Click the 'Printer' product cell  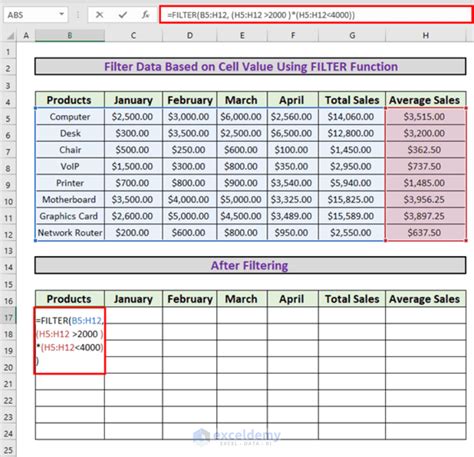tap(70, 183)
